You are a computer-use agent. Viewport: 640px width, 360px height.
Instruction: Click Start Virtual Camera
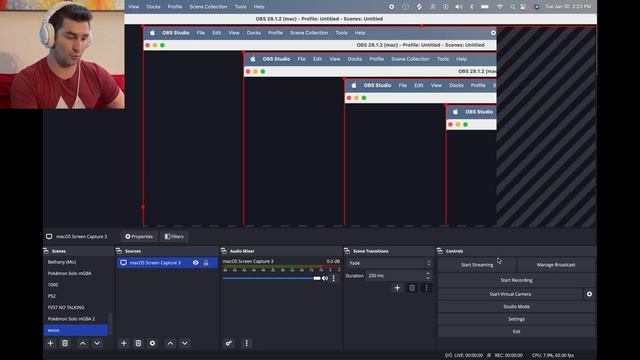(510, 294)
